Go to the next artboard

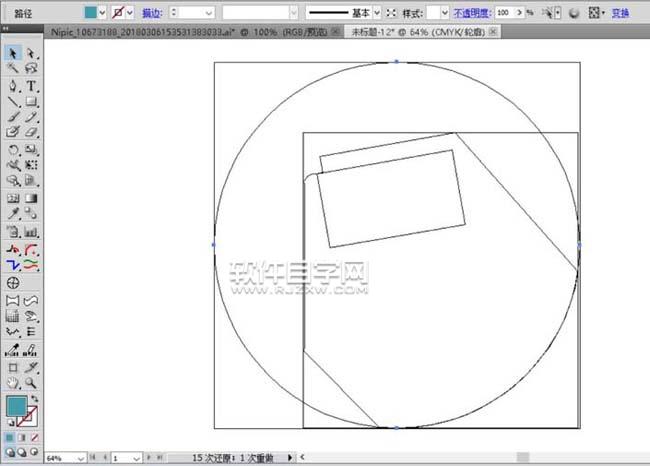pos(149,458)
